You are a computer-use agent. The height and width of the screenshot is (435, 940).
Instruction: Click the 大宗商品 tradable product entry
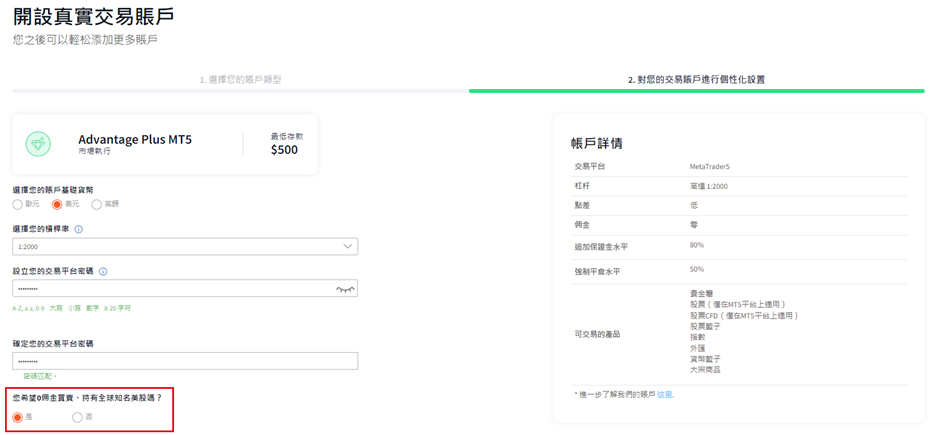tap(705, 370)
